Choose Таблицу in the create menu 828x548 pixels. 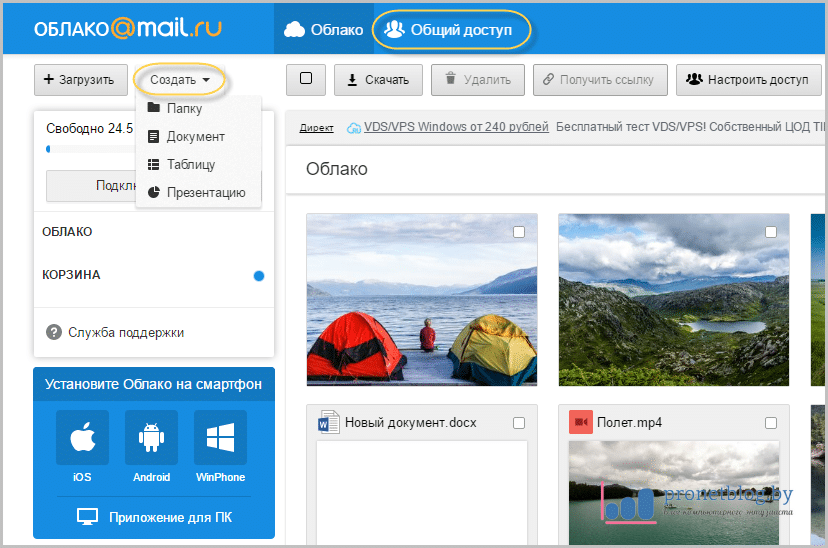click(x=198, y=164)
